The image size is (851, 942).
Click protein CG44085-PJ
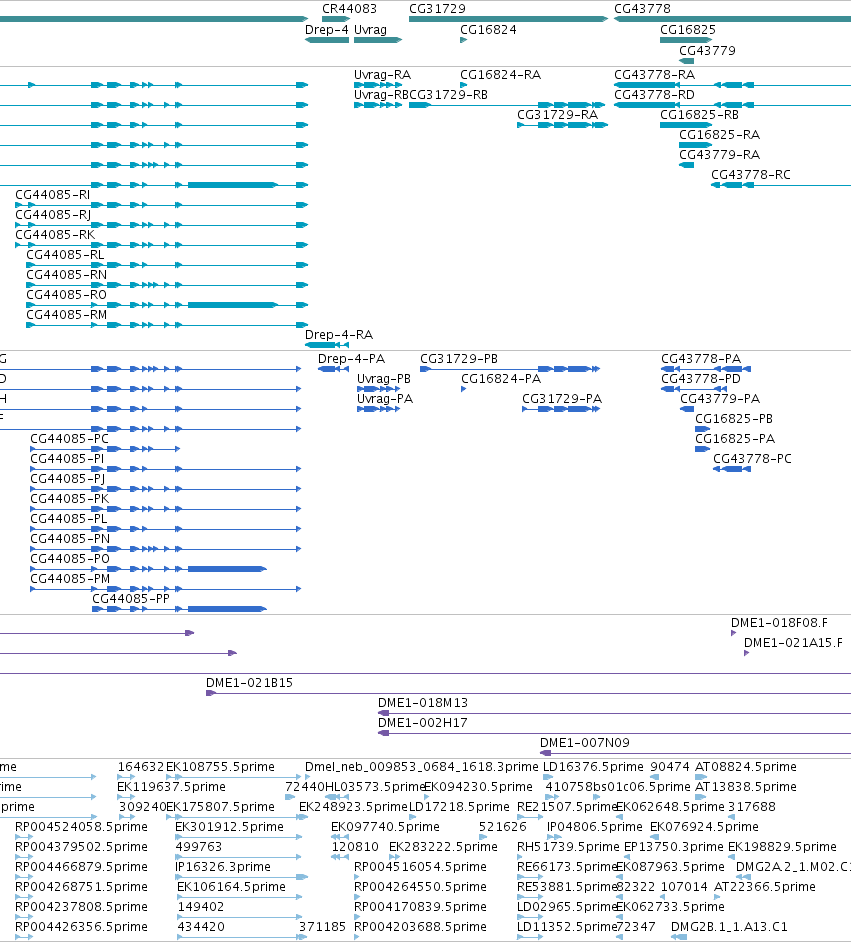coord(67,479)
